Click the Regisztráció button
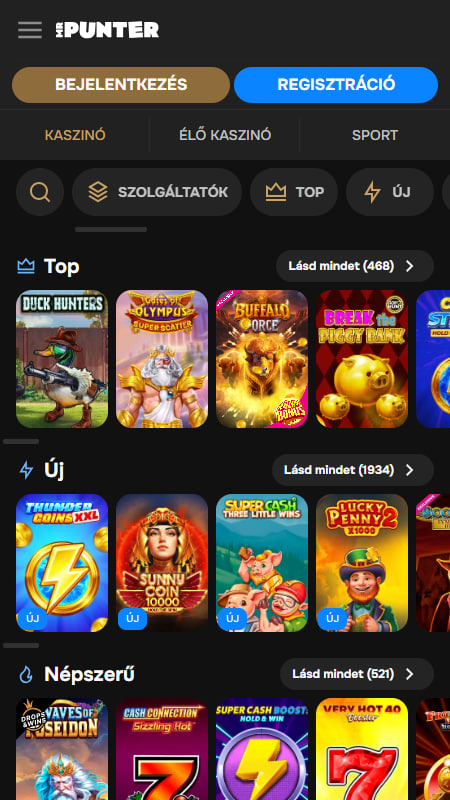This screenshot has height=800, width=450. (x=336, y=85)
